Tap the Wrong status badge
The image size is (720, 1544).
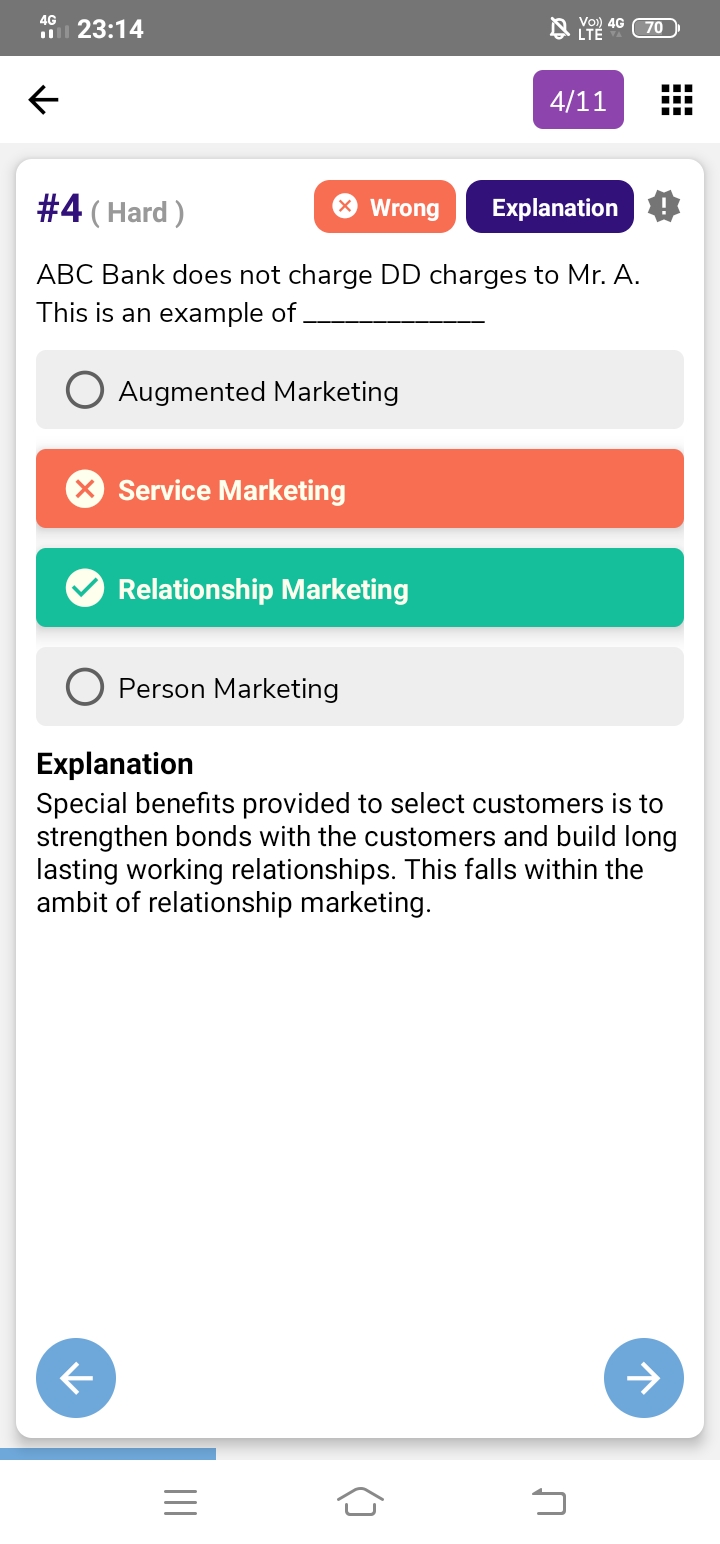[x=385, y=207]
